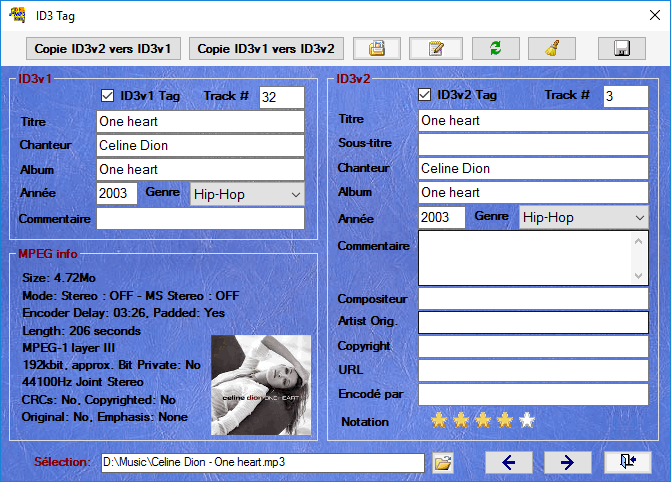Click the ID3v2 Track # field
This screenshot has height=482, width=671.
pyautogui.click(x=626, y=96)
